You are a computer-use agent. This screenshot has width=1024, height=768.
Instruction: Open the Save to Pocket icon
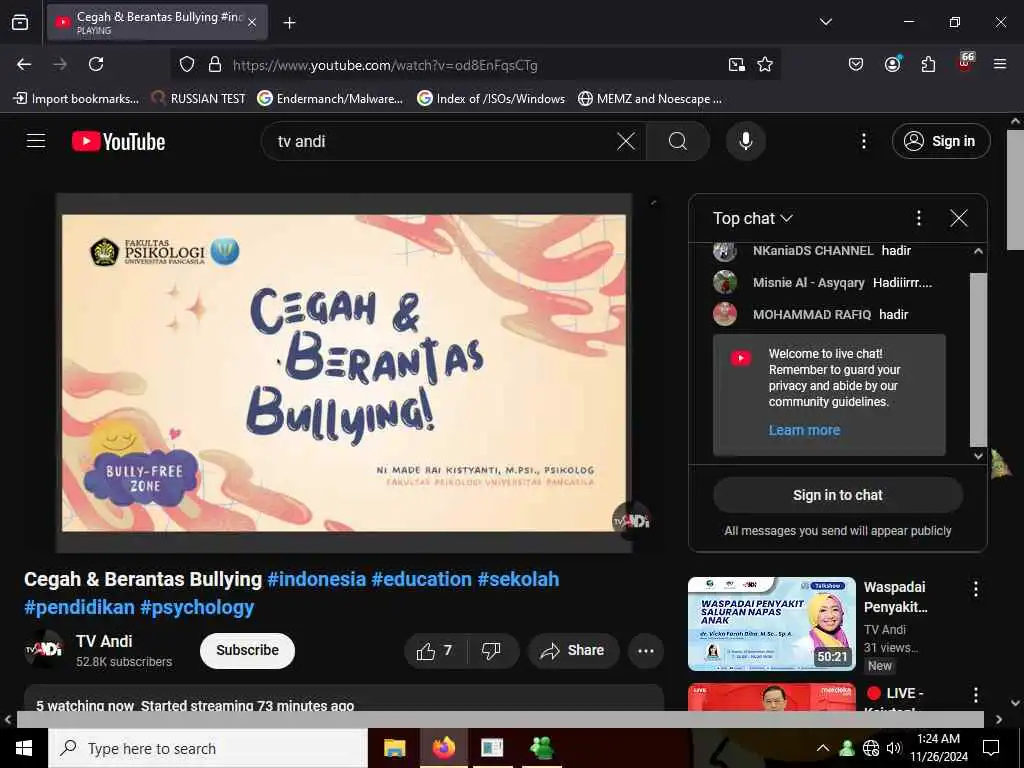pyautogui.click(x=856, y=64)
